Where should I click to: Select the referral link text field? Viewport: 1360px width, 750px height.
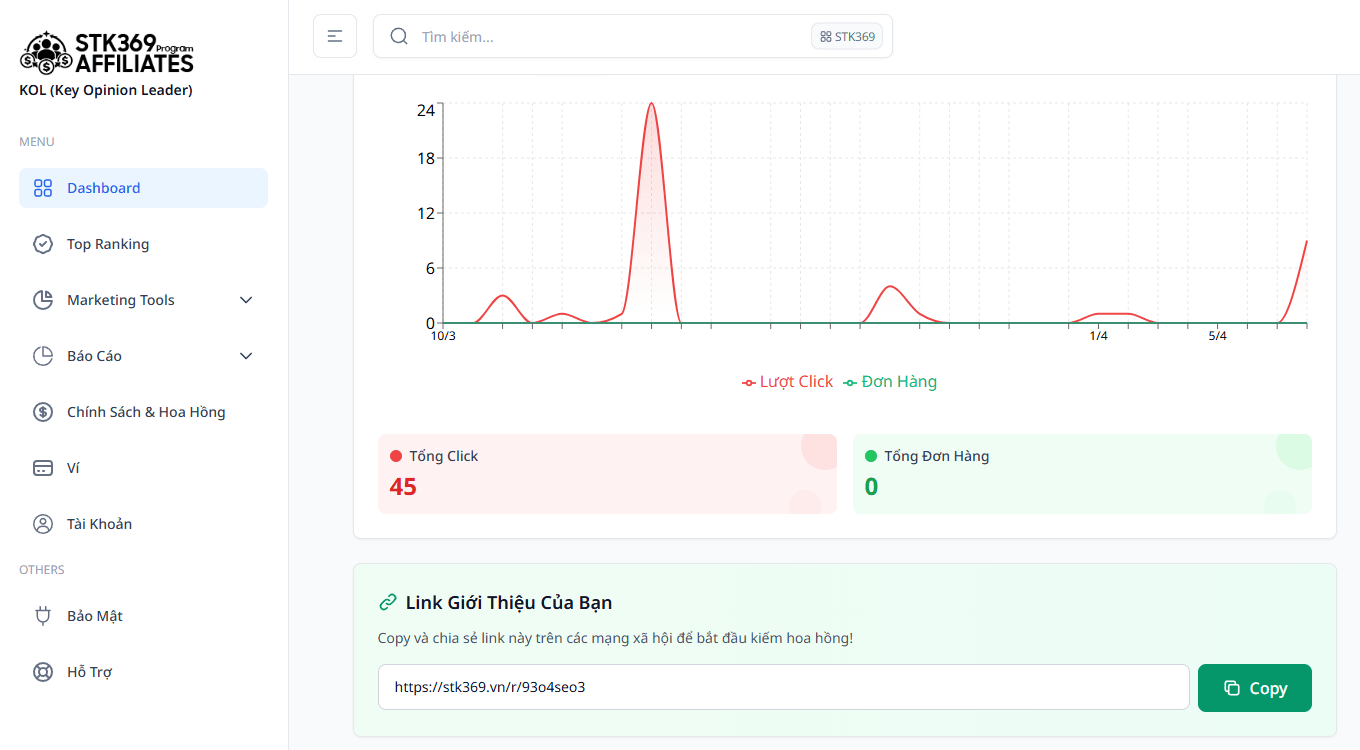coord(783,688)
